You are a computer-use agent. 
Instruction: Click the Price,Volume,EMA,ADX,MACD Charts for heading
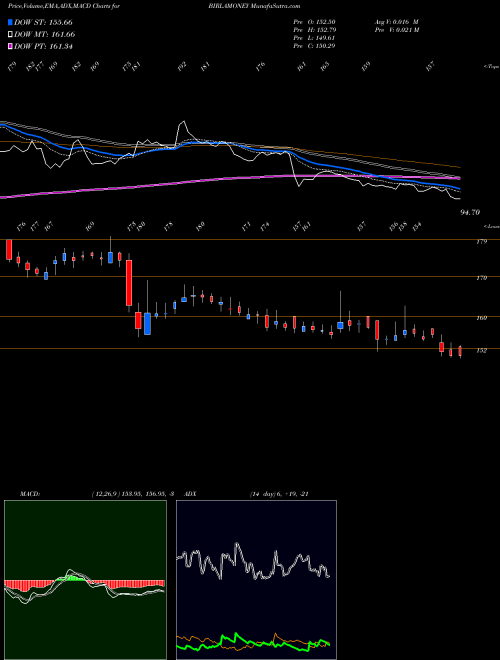[66, 6]
